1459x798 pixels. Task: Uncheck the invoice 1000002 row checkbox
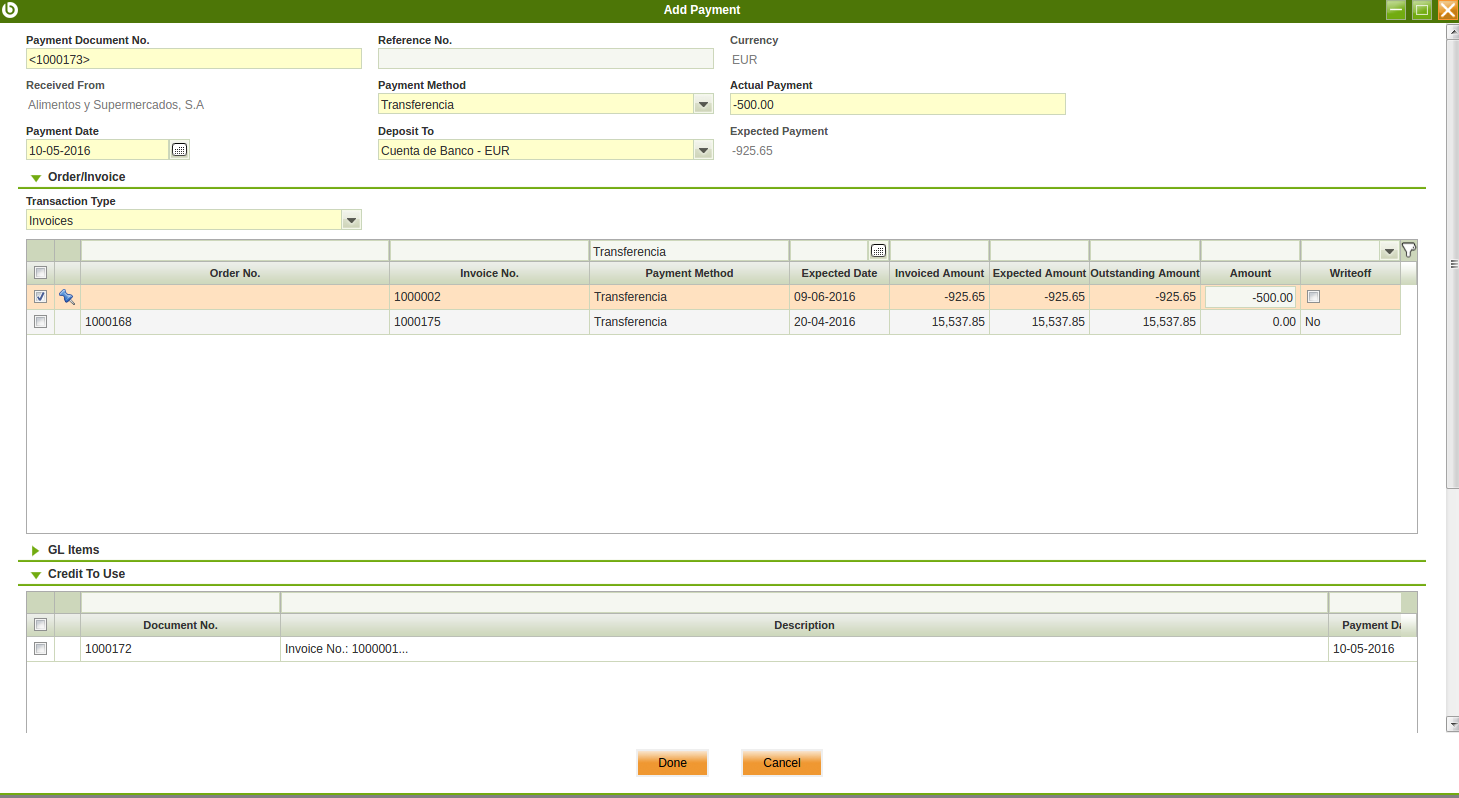pos(40,297)
